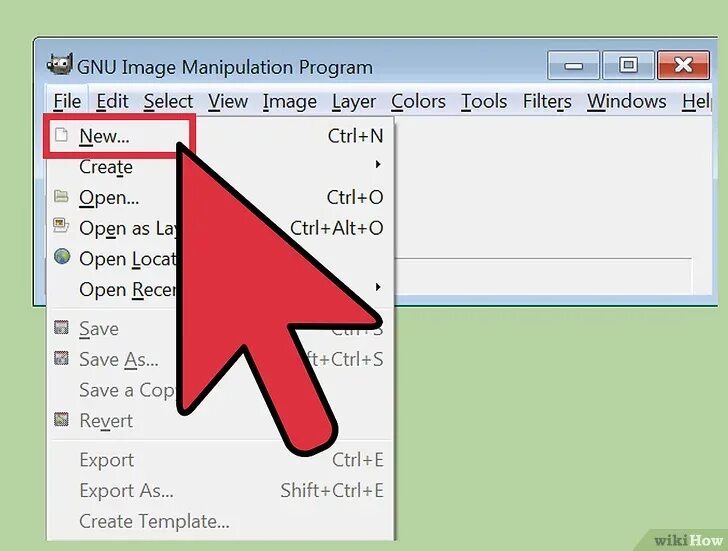Click the Save As disk icon
728x551 pixels.
[61, 358]
